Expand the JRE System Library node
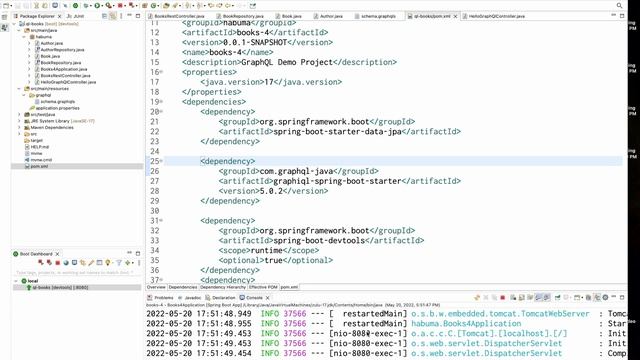Screen dimensions: 640x360 (19, 121)
